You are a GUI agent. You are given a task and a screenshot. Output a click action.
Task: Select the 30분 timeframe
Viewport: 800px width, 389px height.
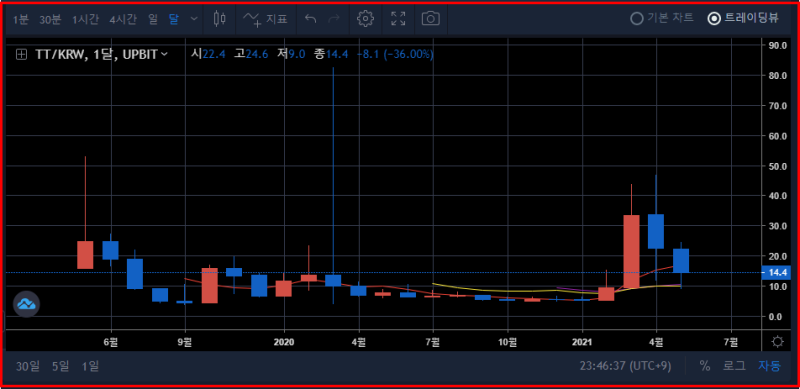tap(50, 19)
